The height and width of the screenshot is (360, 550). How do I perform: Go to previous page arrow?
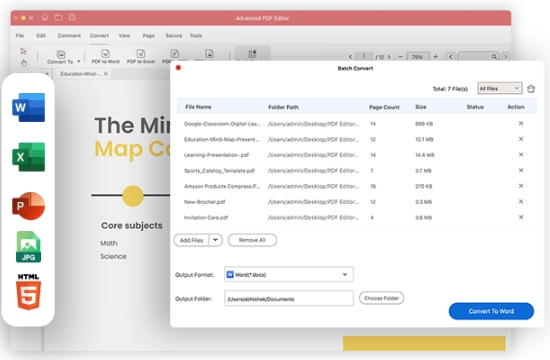350,56
